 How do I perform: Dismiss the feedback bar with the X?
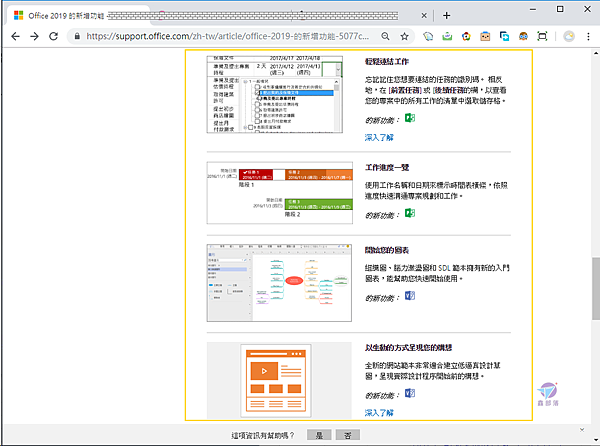coord(582,430)
